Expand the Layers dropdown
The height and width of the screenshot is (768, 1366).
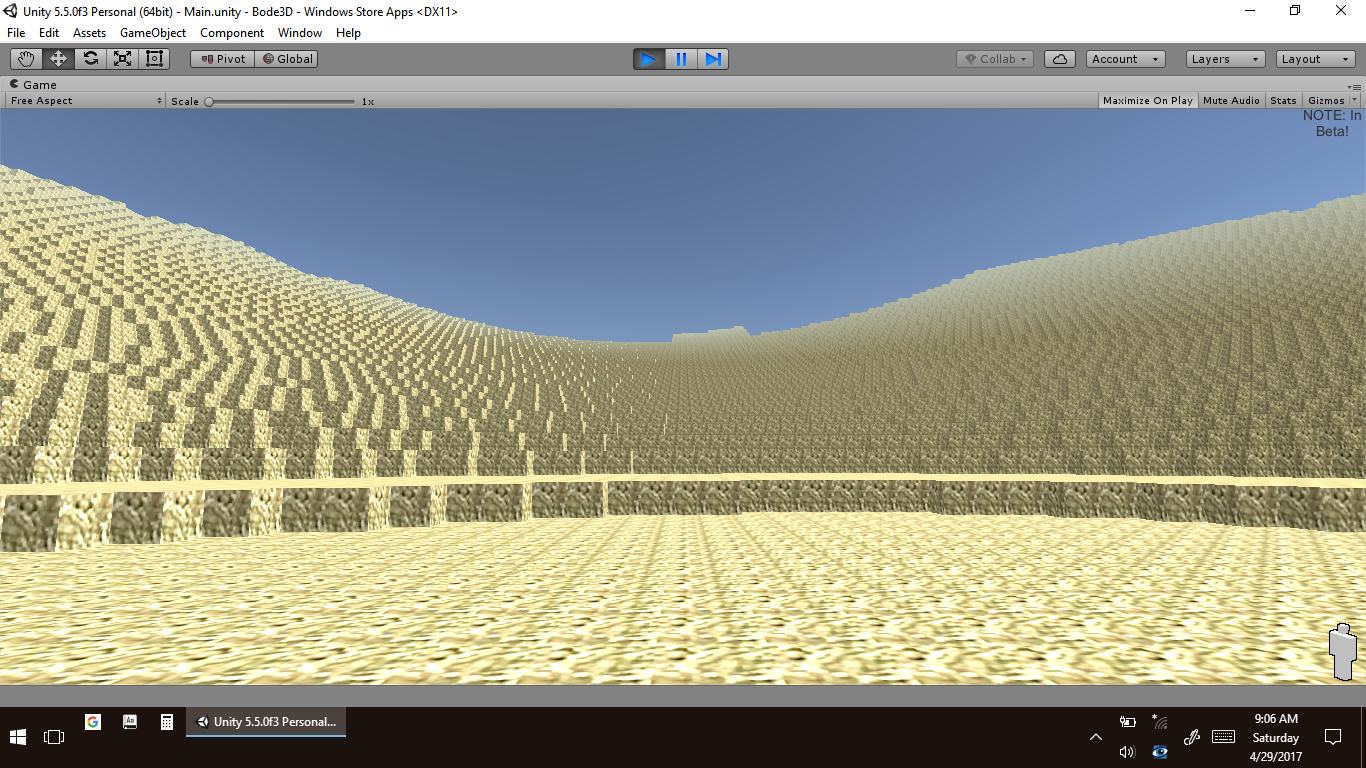coord(1225,59)
